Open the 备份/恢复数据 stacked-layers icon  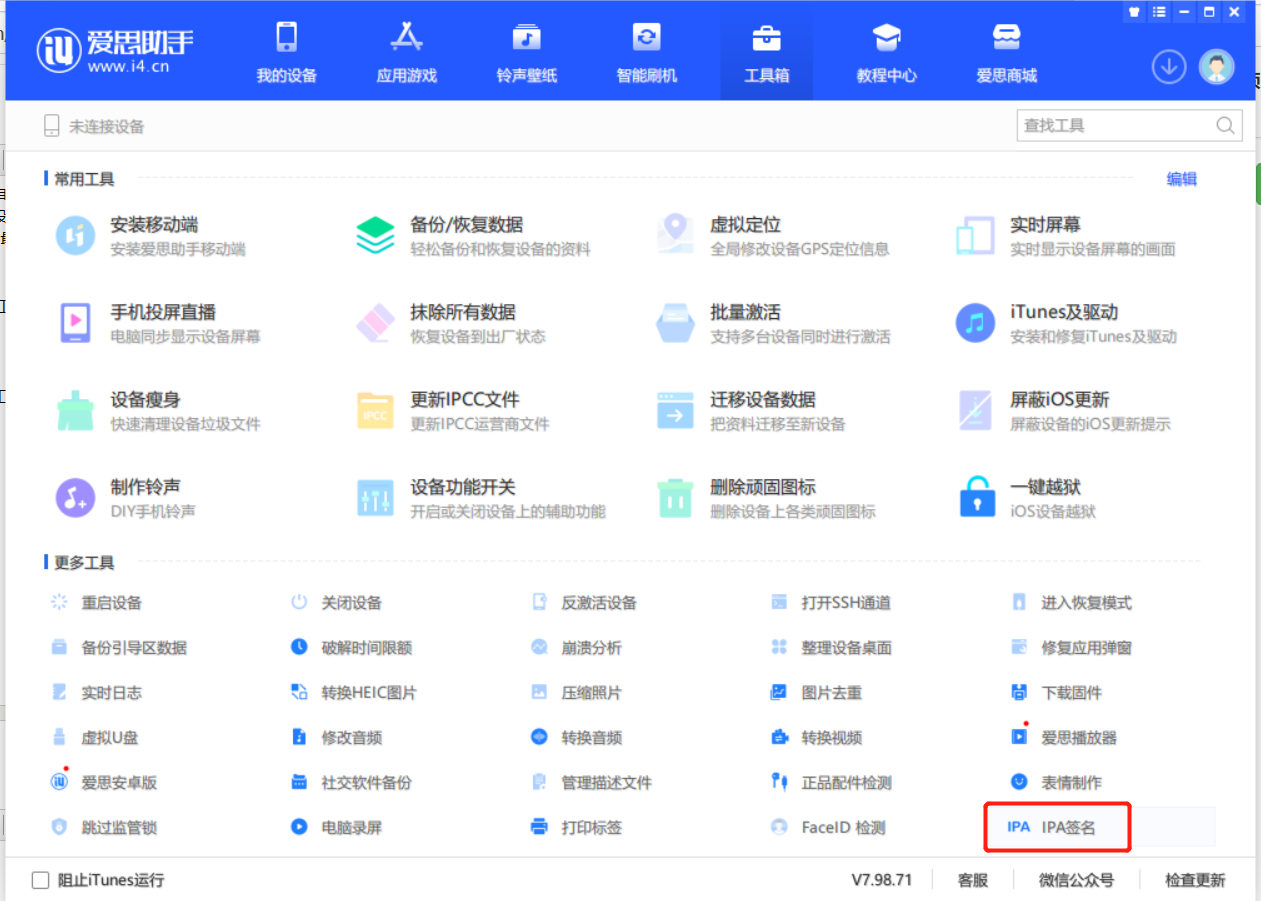click(x=376, y=236)
